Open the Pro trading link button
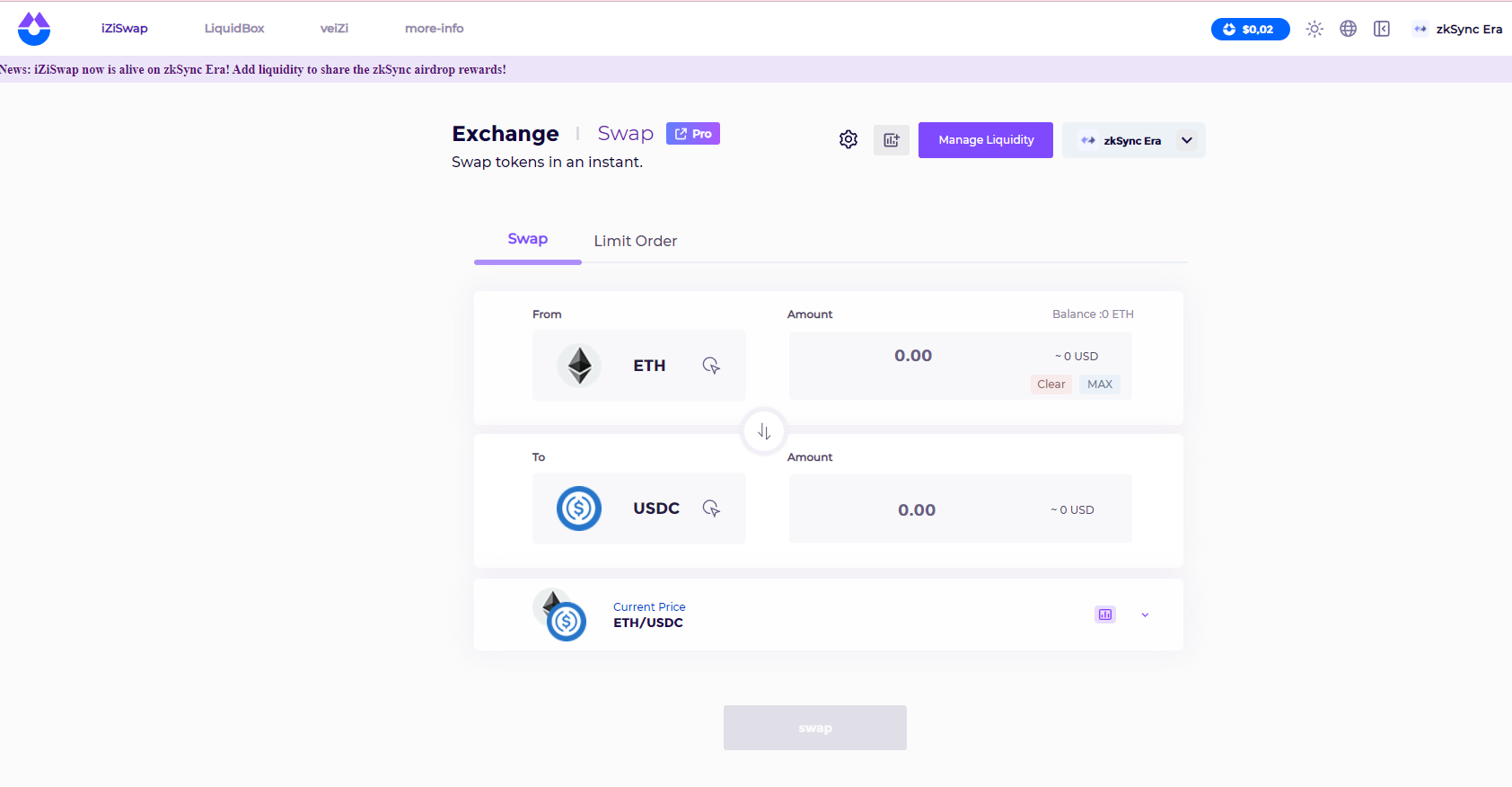 pos(693,133)
